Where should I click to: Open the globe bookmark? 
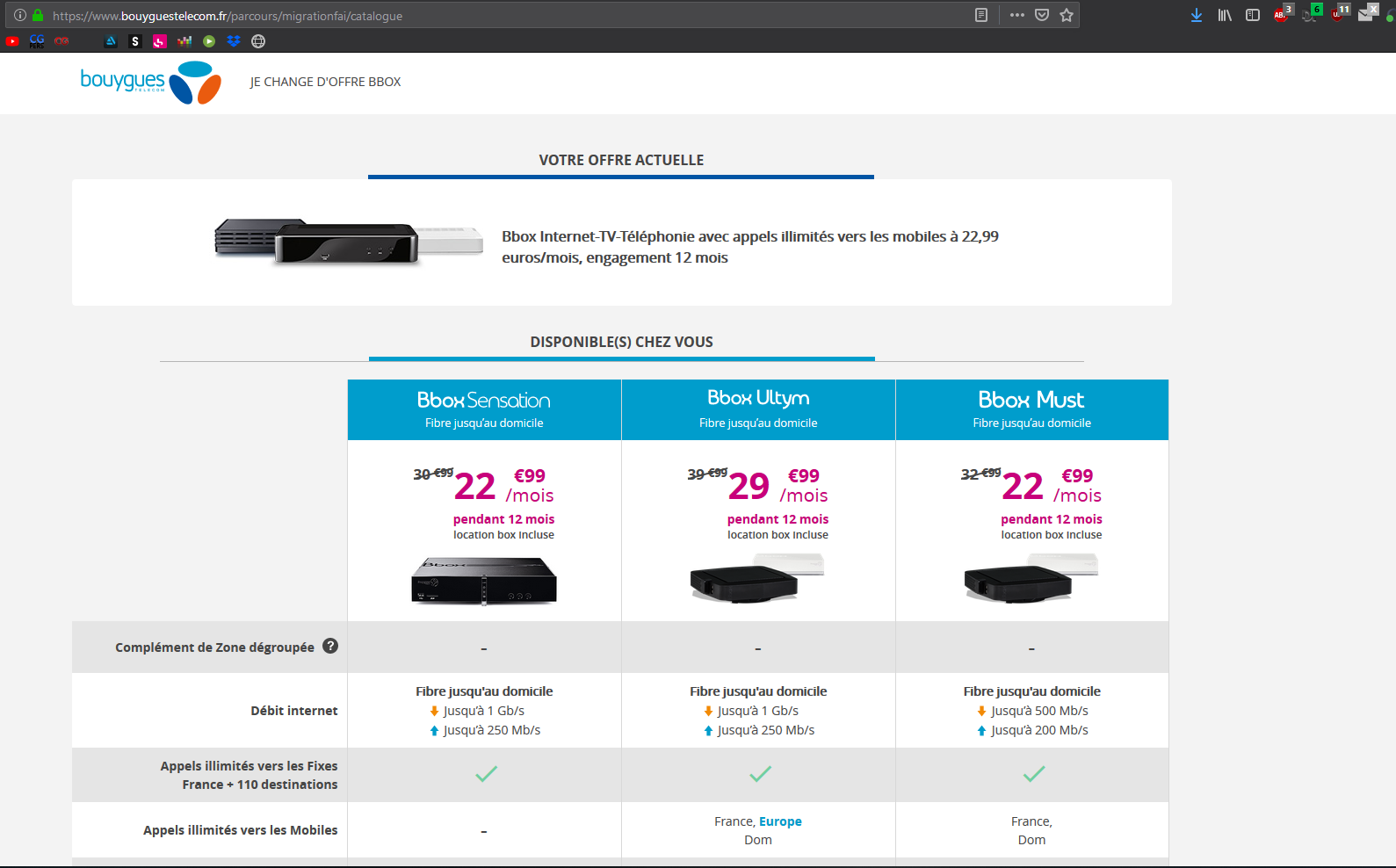point(258,41)
